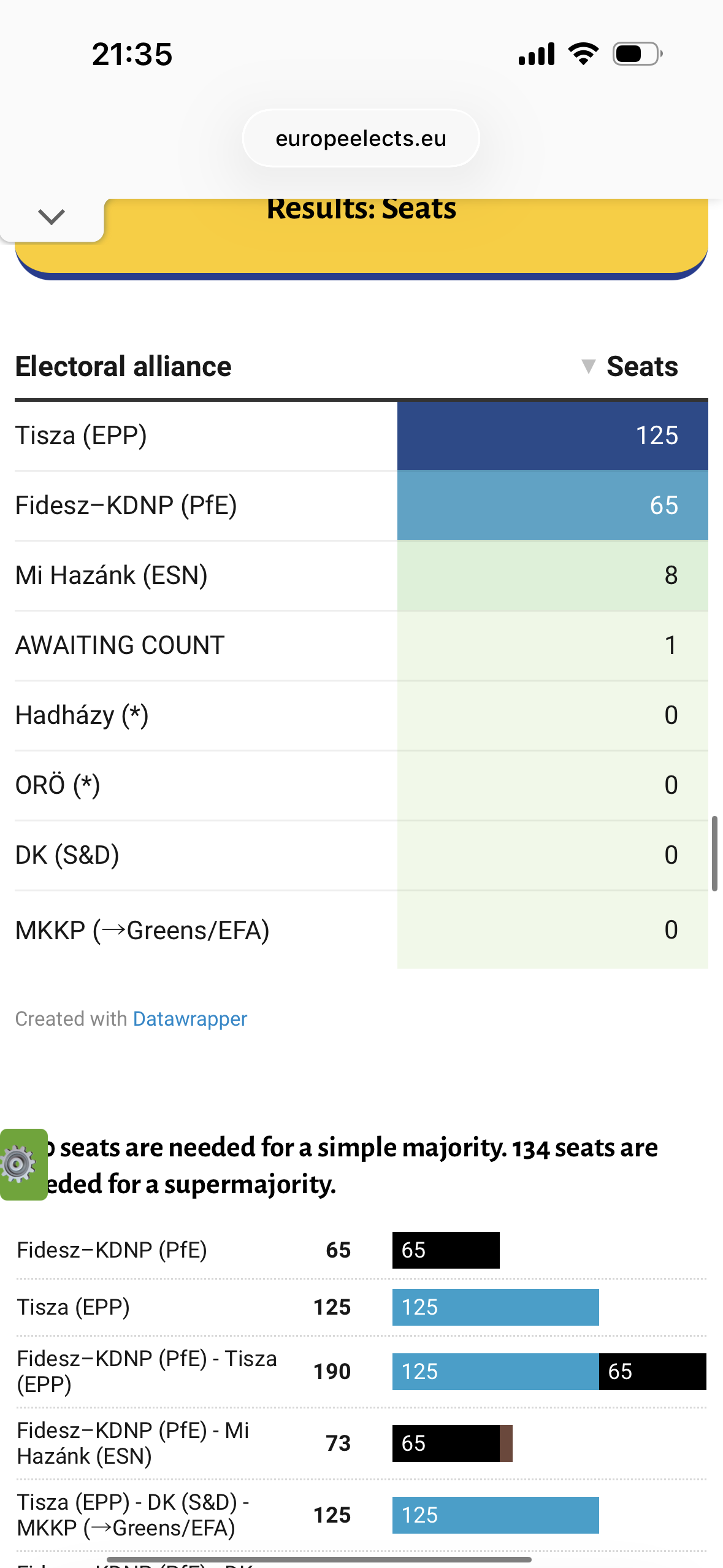The image size is (723, 1568).
Task: Open the Datawrapper link
Action: point(189,1019)
